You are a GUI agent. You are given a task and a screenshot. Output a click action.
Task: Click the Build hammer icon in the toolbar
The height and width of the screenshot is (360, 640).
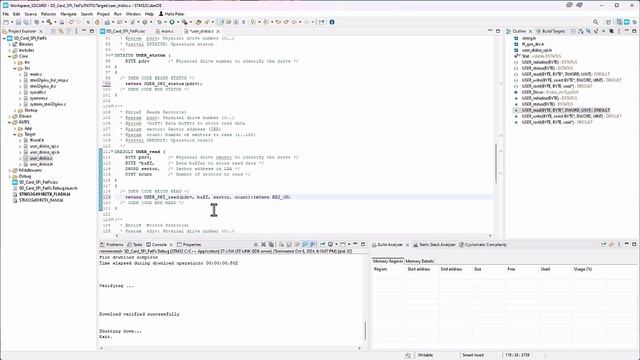(x=49, y=22)
